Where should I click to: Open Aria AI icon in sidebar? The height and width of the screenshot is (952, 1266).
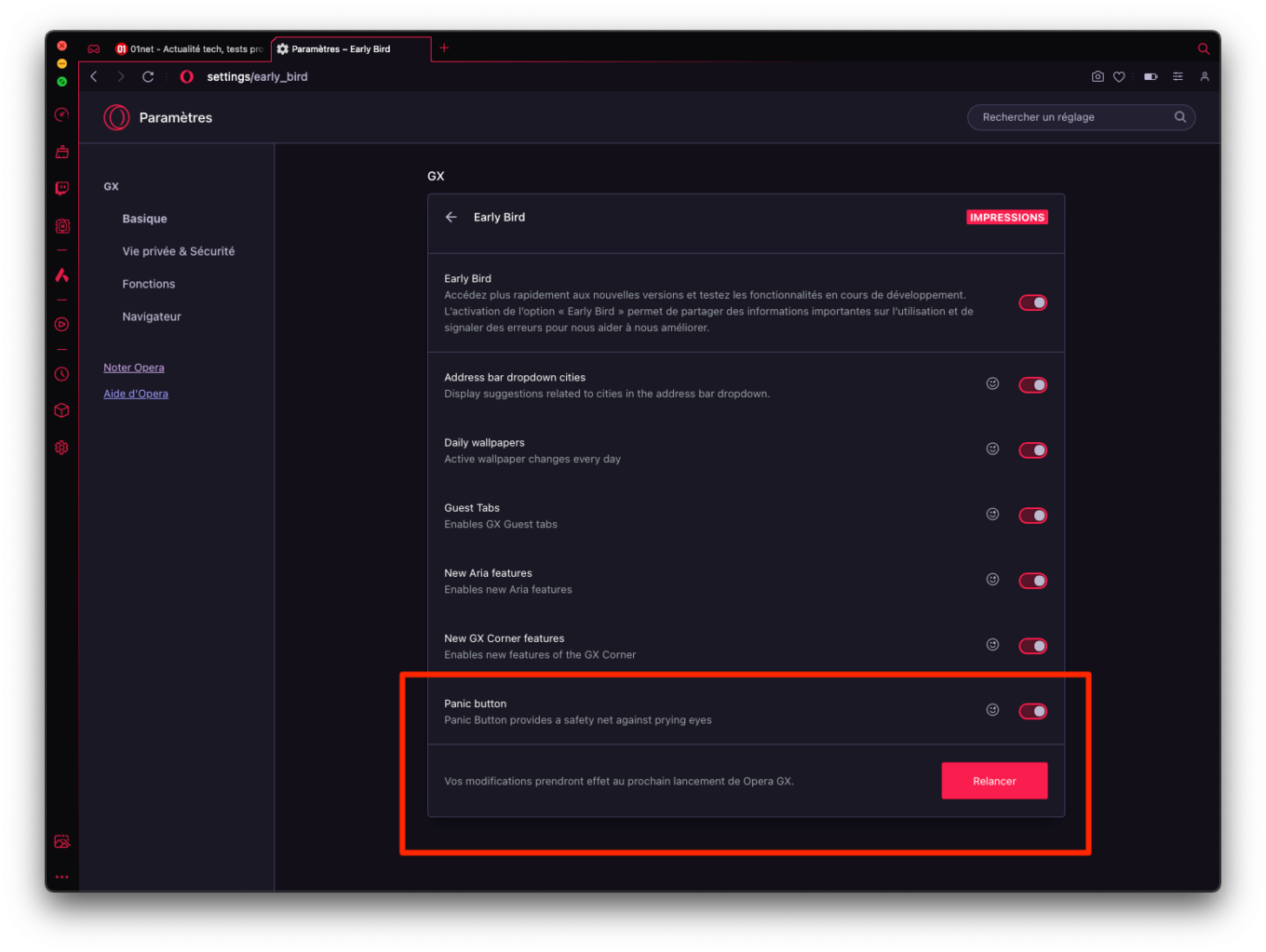(x=61, y=275)
